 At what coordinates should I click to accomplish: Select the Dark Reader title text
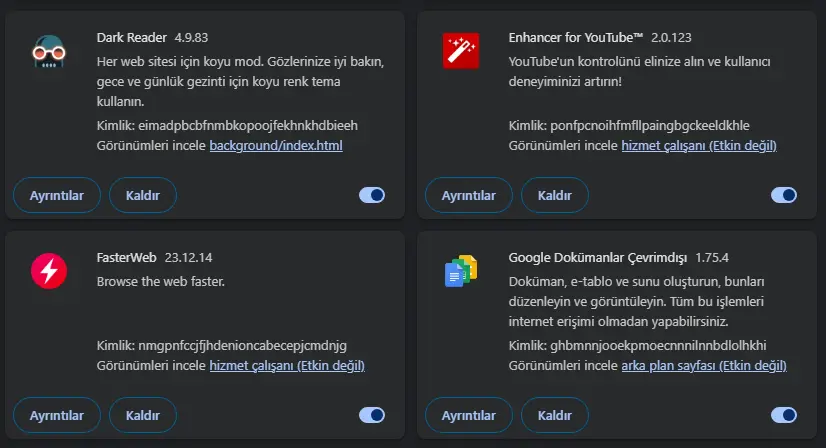point(132,37)
